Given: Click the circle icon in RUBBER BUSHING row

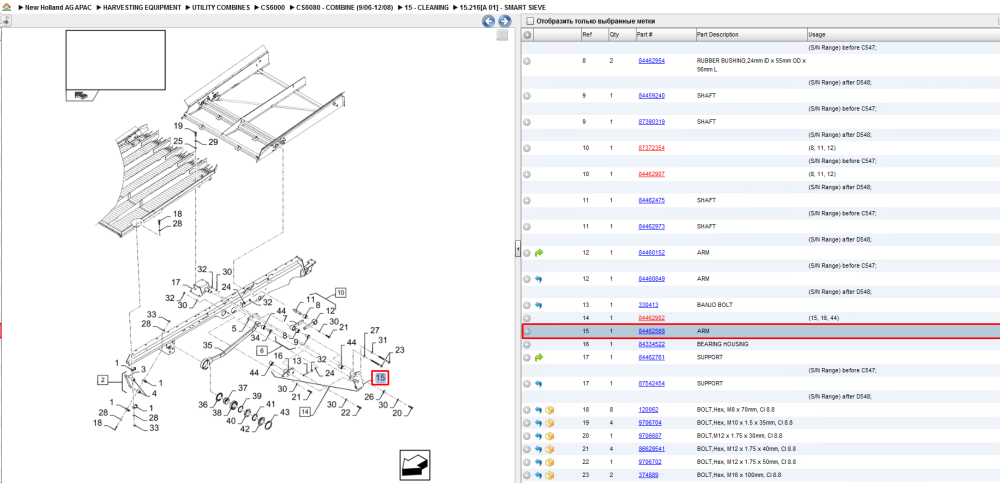Looking at the screenshot, I should (x=527, y=61).
